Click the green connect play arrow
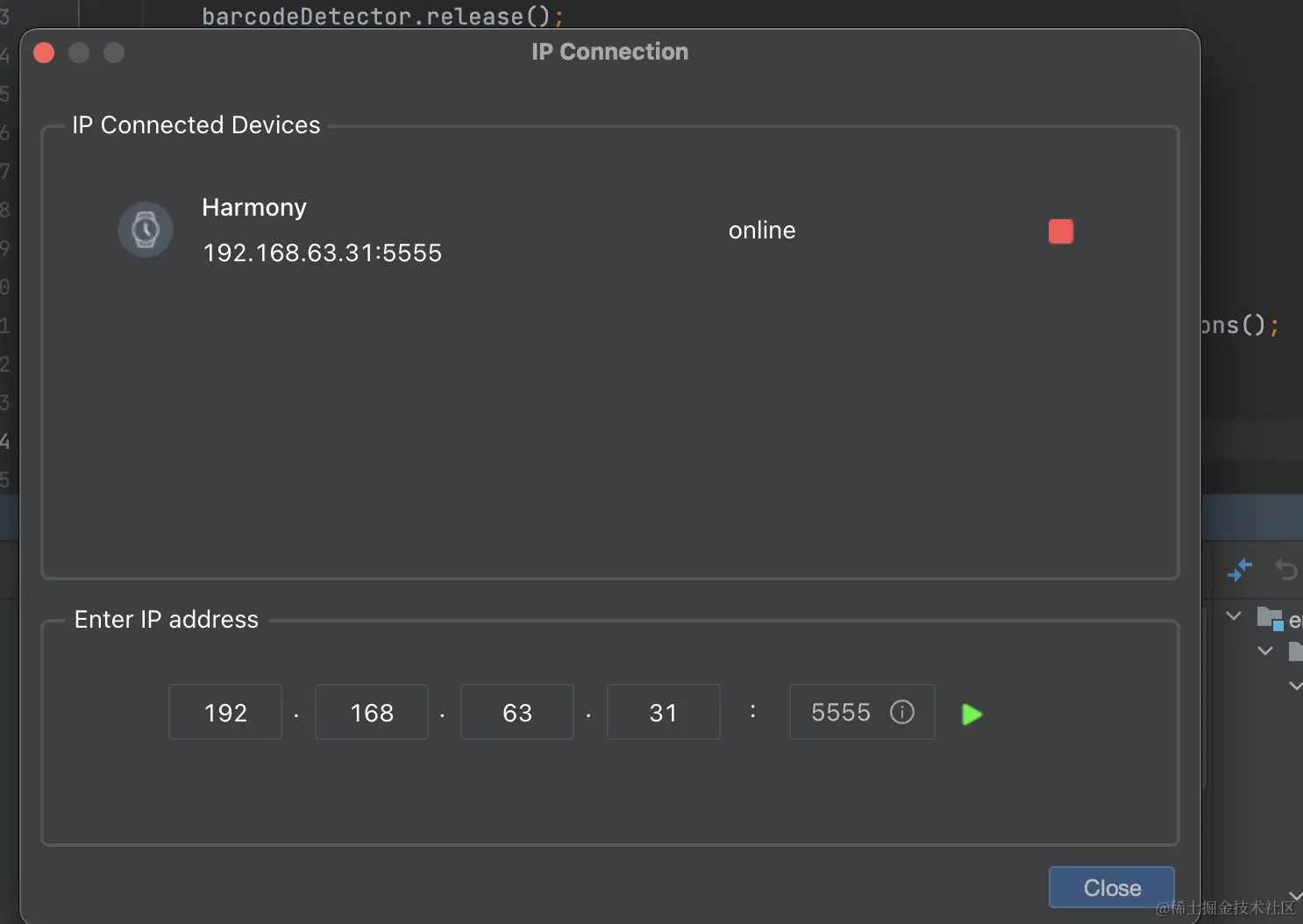The width and height of the screenshot is (1303, 924). point(972,714)
